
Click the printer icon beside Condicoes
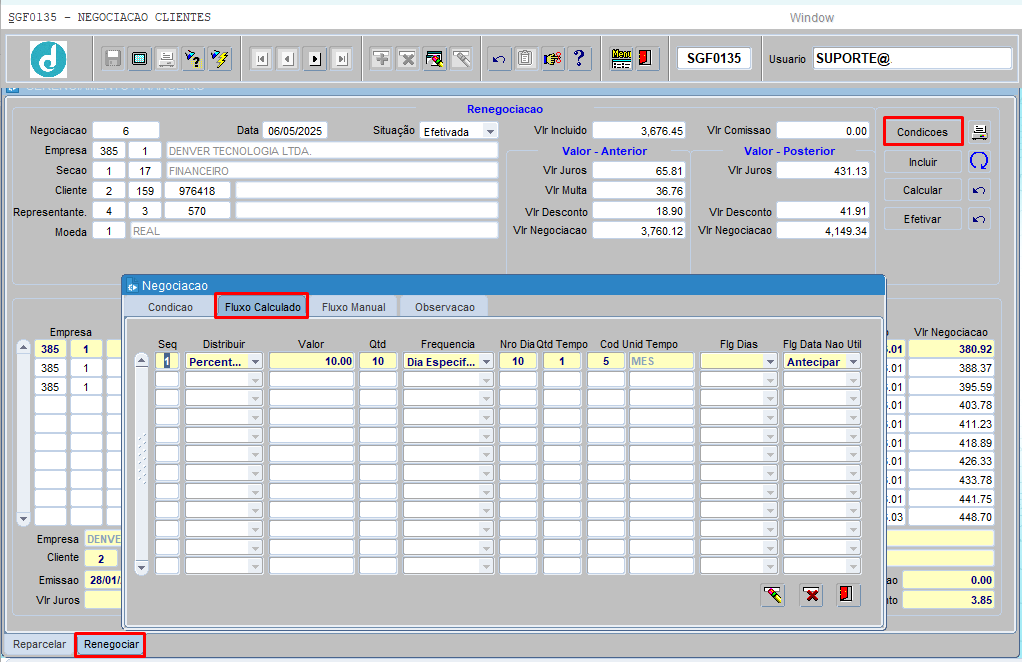pyautogui.click(x=979, y=132)
